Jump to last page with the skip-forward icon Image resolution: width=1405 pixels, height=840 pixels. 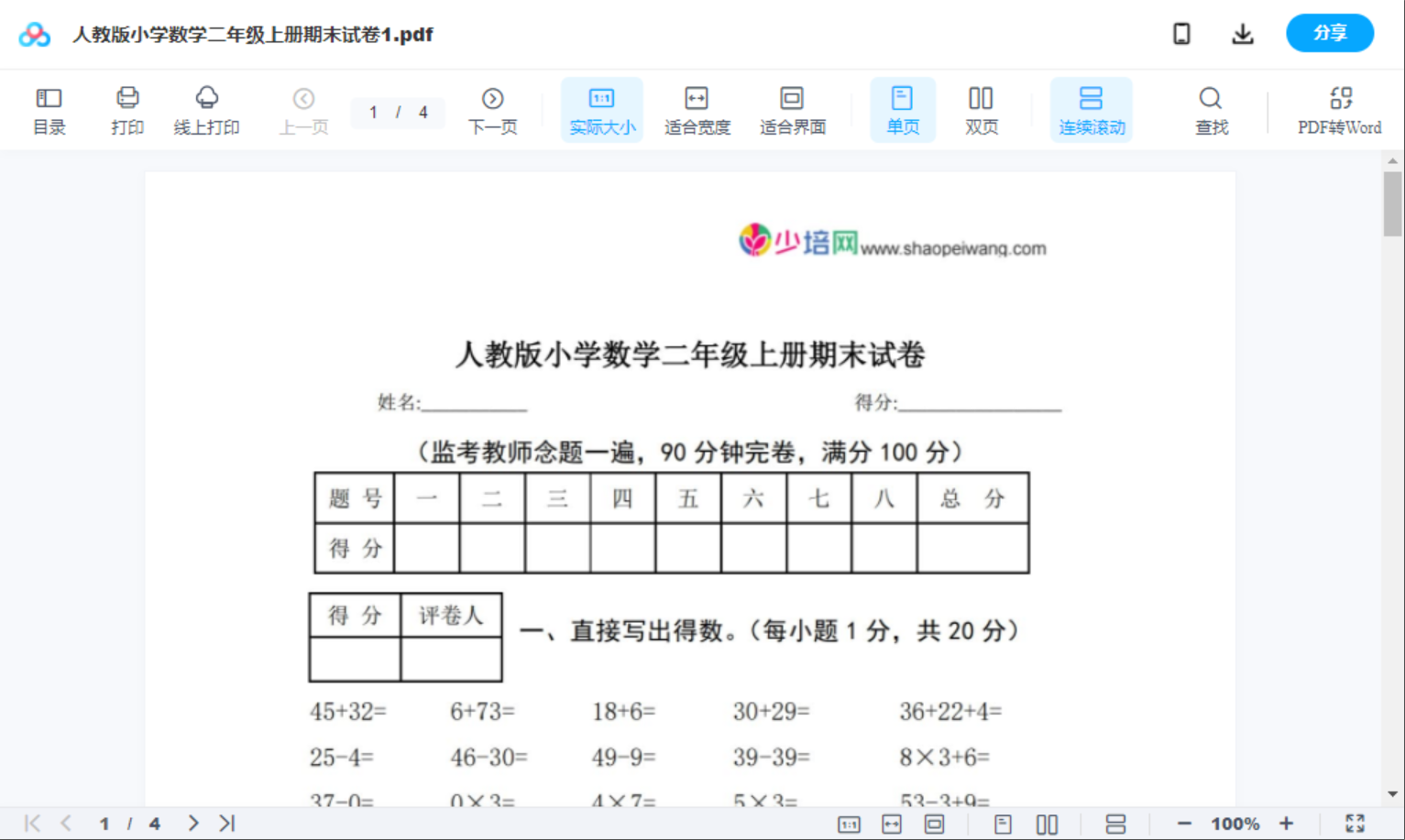tap(225, 823)
